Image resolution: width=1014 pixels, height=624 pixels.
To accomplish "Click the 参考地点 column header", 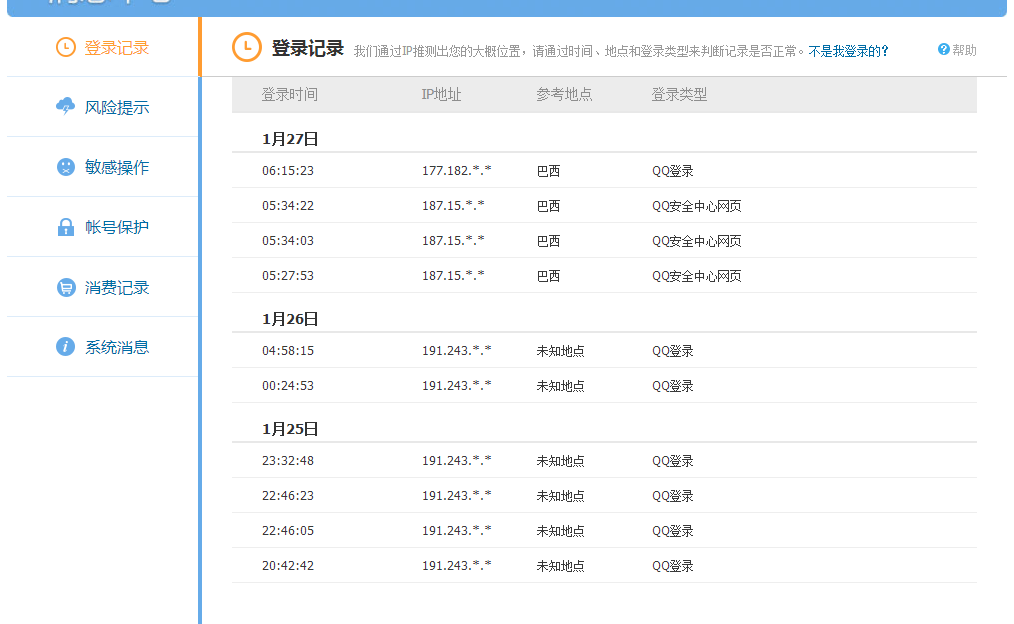I will coord(564,94).
